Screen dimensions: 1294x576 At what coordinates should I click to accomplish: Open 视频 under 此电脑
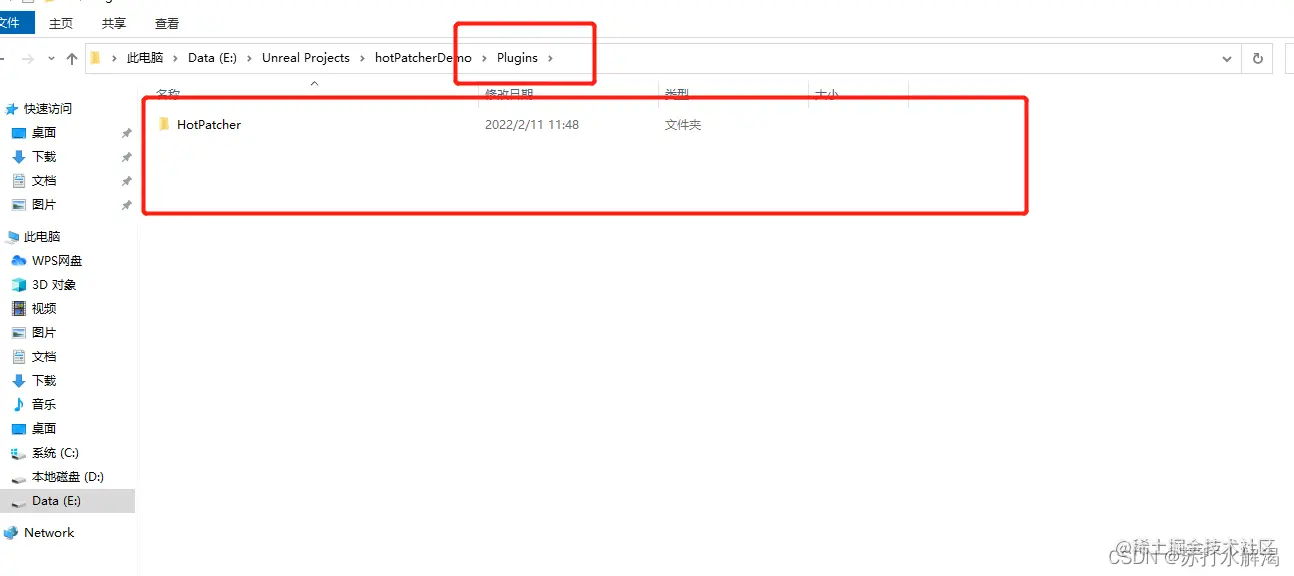coord(44,309)
